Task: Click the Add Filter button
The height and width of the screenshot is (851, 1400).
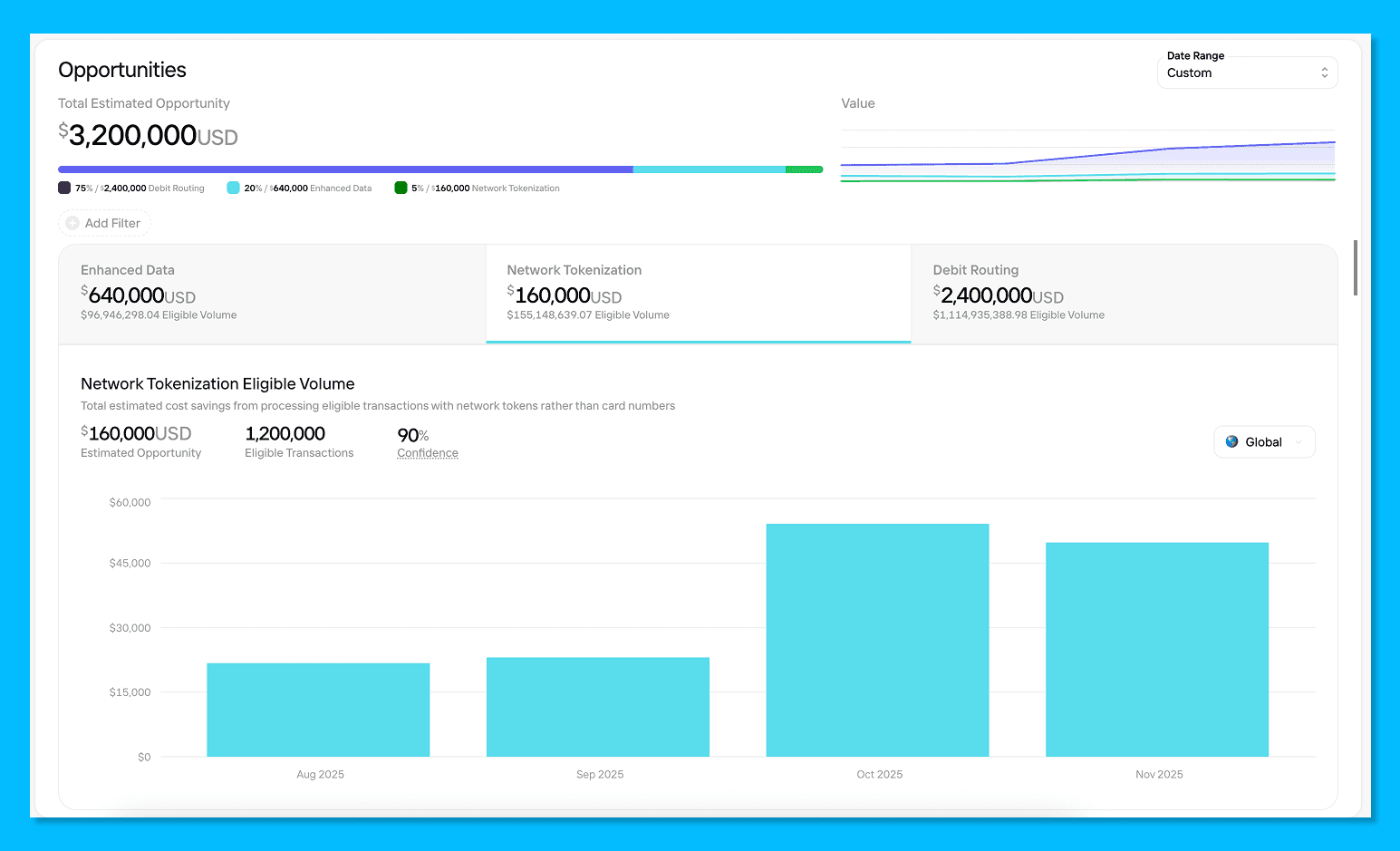Action: (x=104, y=222)
